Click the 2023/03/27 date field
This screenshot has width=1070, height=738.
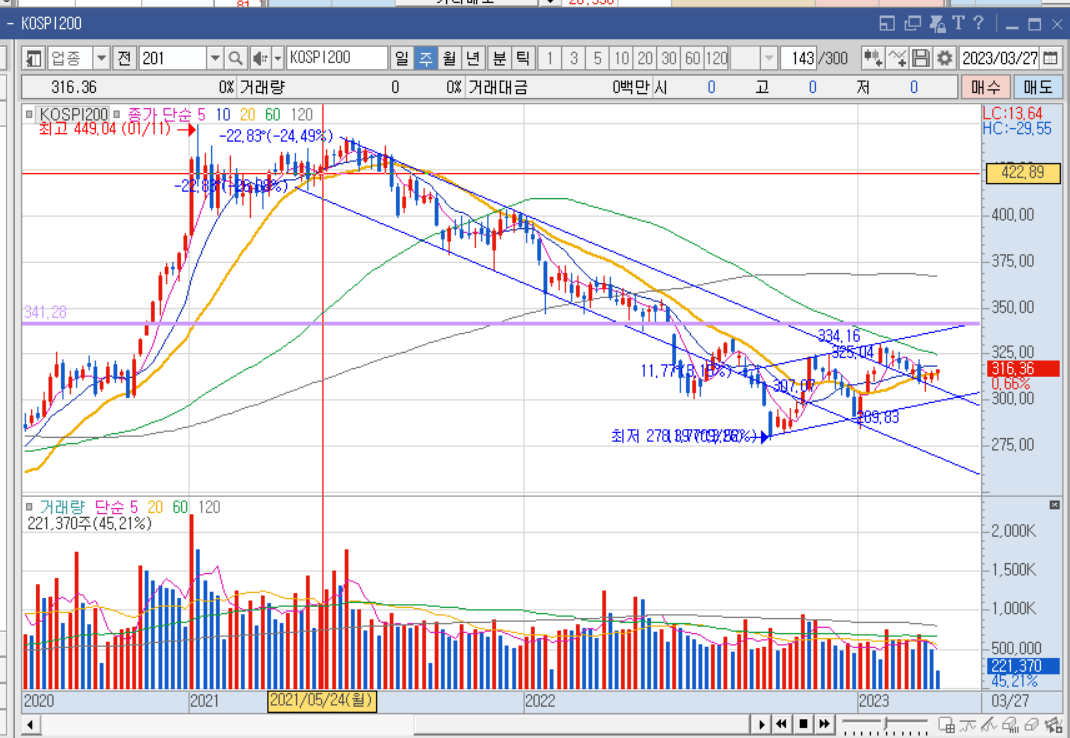coord(1000,58)
